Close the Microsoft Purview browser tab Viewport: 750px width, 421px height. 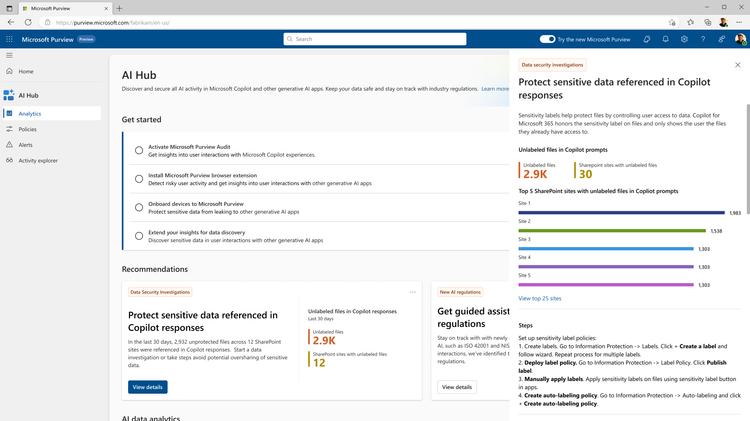coord(106,8)
